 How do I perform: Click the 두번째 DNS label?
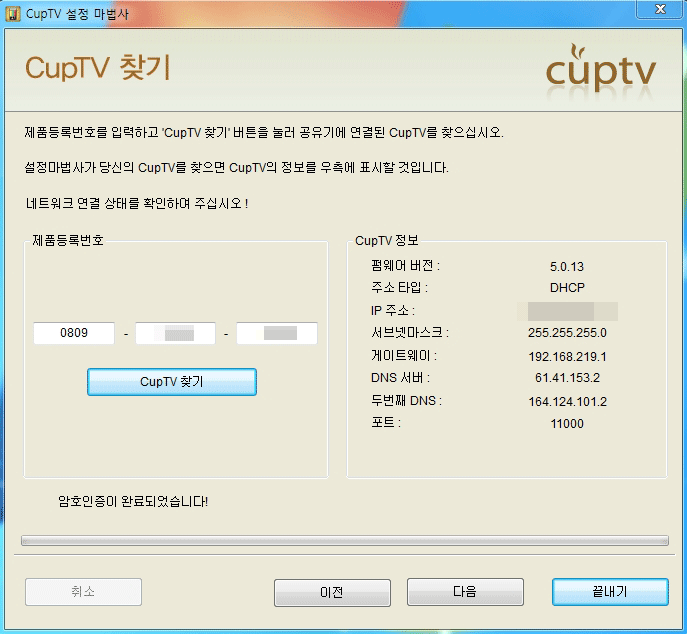(x=406, y=400)
